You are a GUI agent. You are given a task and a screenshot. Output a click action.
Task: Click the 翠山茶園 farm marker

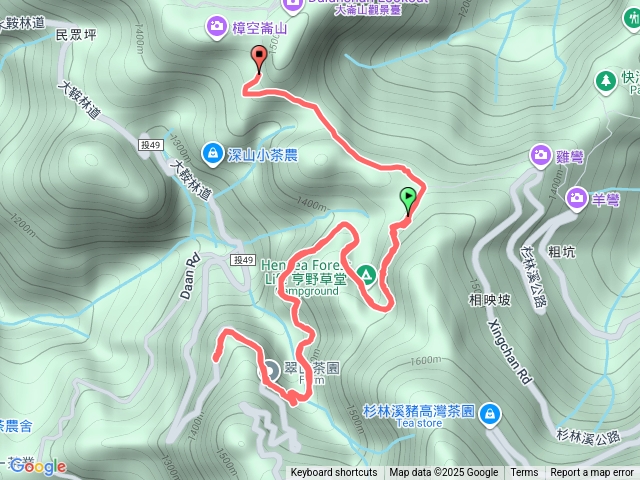tap(271, 371)
